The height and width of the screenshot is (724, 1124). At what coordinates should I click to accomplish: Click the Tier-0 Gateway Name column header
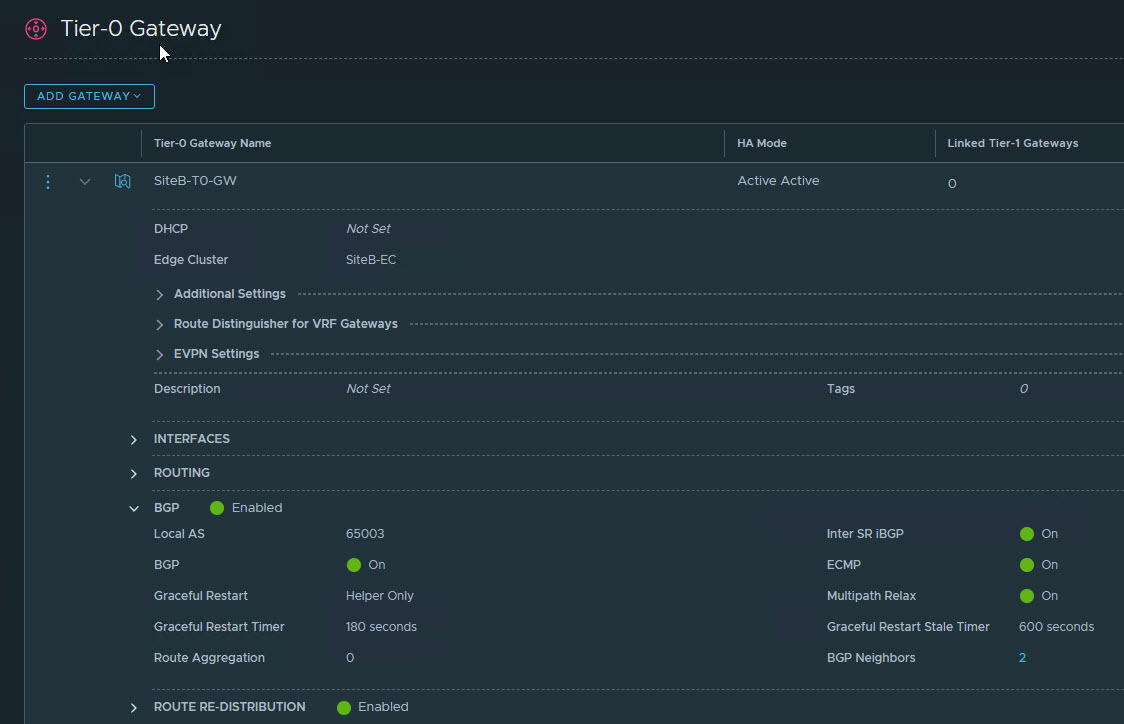[x=212, y=143]
